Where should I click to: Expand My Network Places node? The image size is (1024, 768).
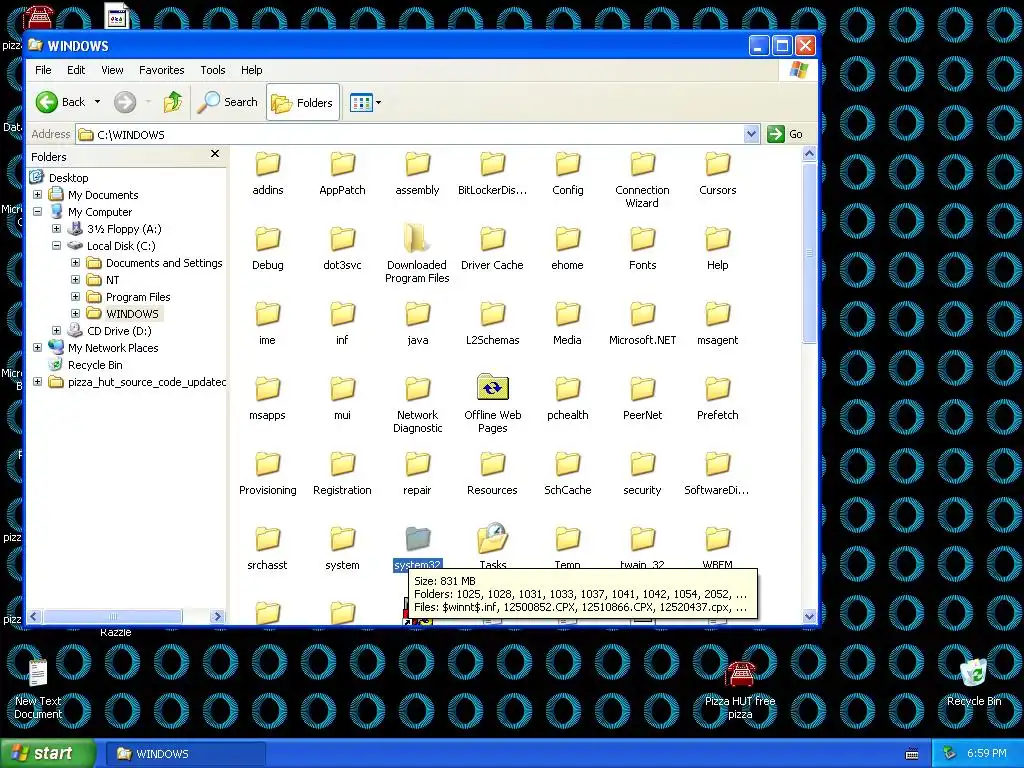(x=37, y=347)
